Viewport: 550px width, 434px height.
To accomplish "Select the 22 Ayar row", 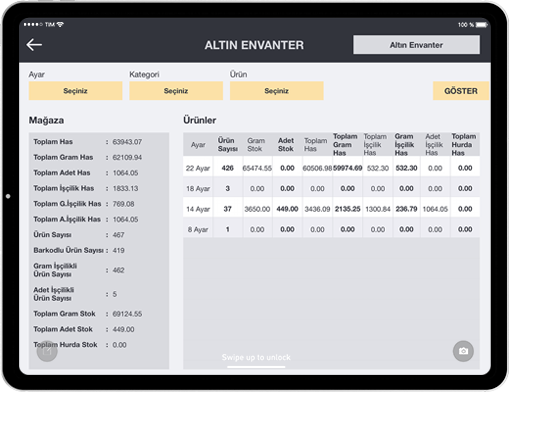I will click(x=331, y=168).
